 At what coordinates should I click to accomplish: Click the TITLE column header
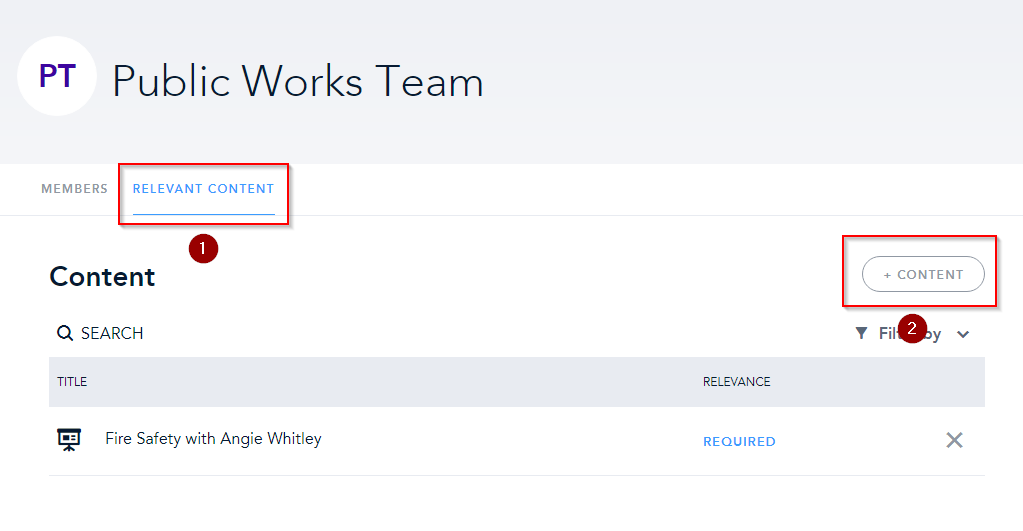coord(72,382)
